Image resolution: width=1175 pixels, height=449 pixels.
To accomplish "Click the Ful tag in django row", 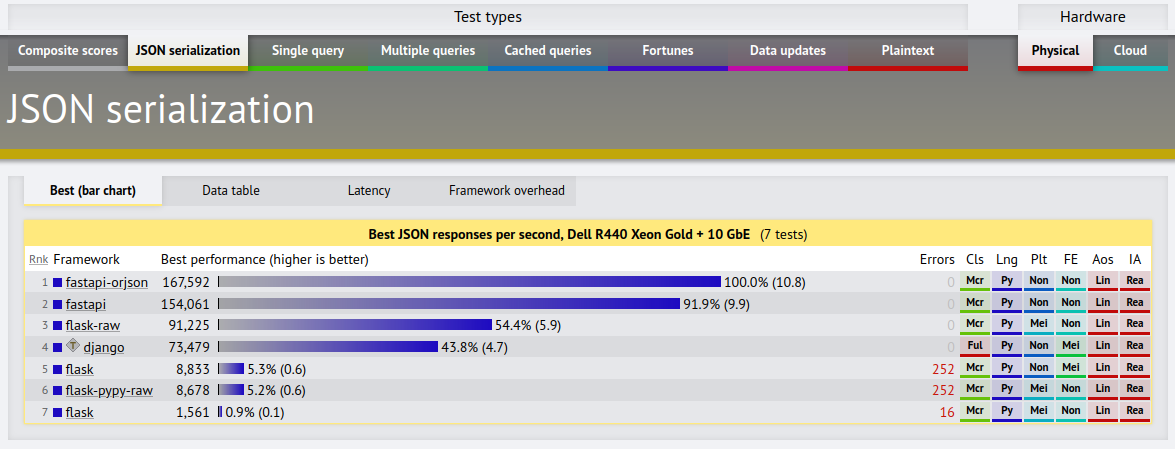I will [x=975, y=348].
